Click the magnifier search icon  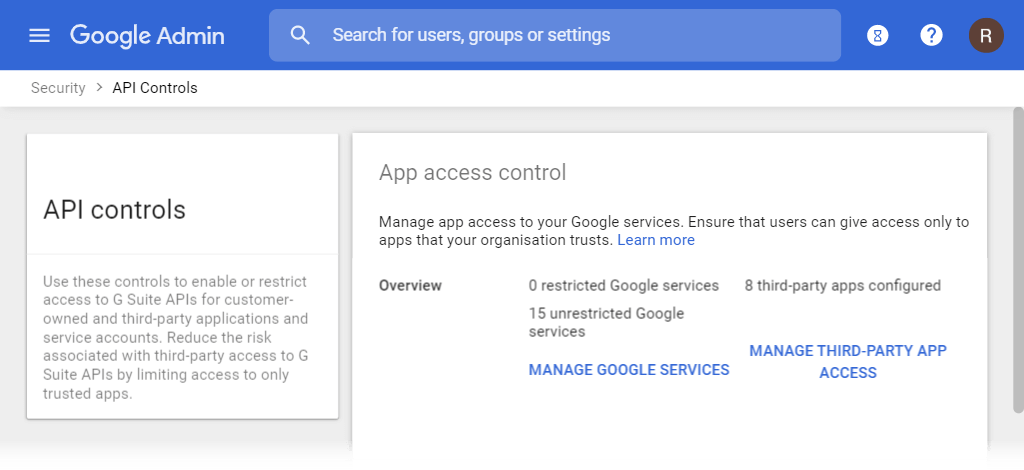tap(300, 35)
